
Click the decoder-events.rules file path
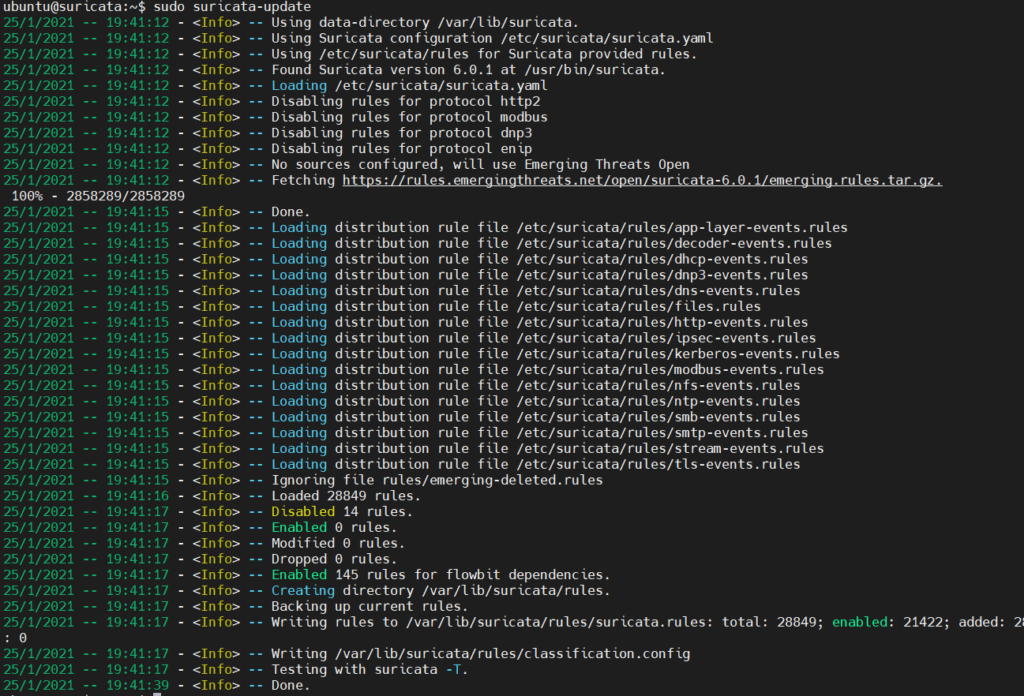pos(674,243)
